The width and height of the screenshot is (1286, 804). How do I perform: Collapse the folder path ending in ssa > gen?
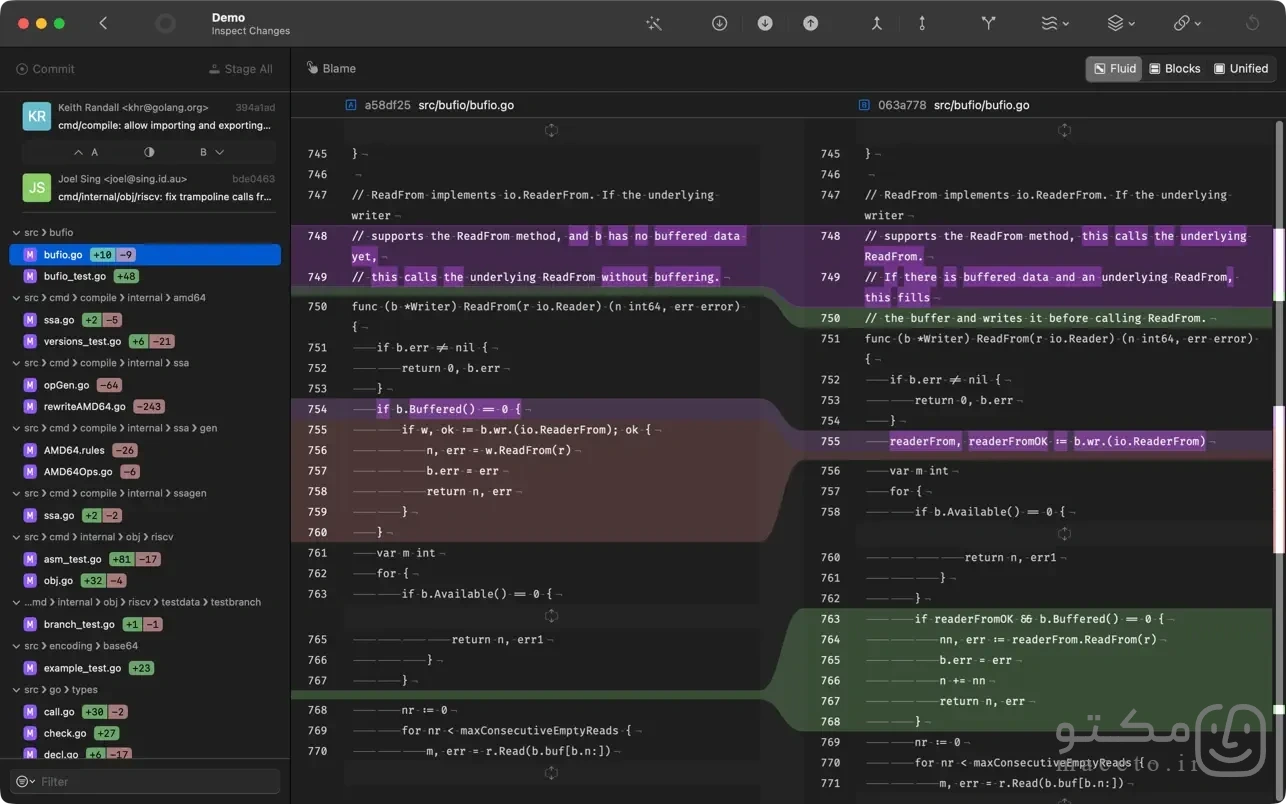click(17, 428)
